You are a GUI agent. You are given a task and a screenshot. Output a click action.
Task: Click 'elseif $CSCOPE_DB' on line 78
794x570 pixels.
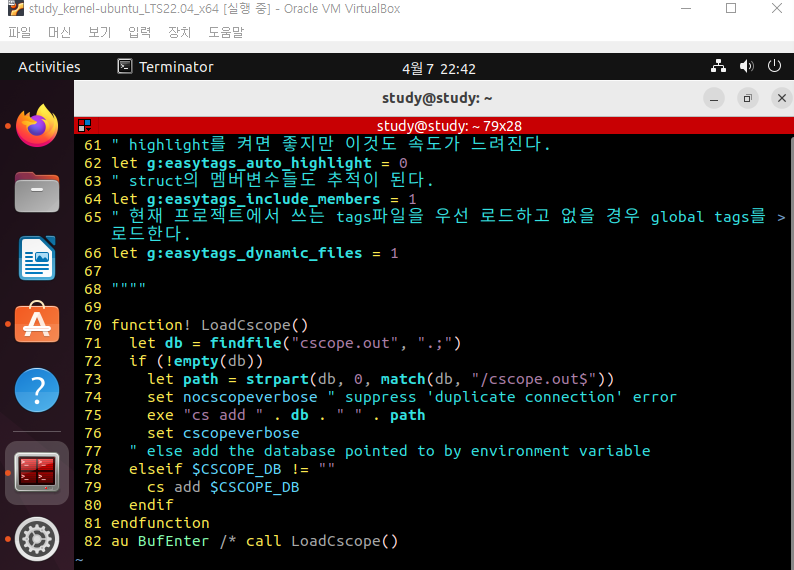click(x=205, y=469)
